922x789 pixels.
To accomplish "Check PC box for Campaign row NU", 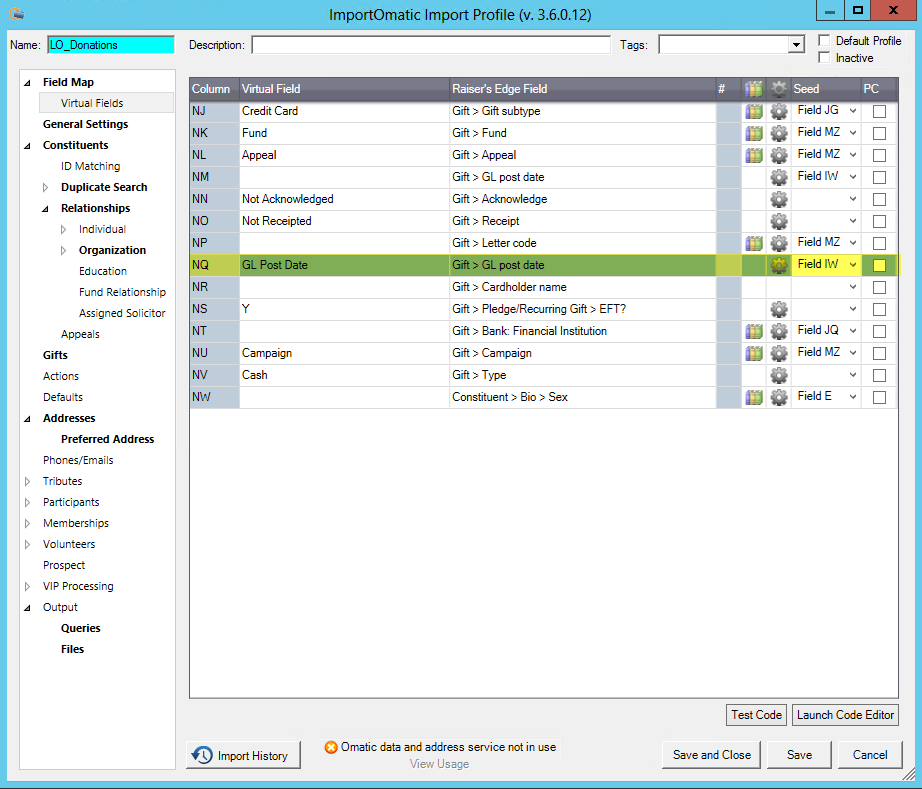I will coord(879,353).
